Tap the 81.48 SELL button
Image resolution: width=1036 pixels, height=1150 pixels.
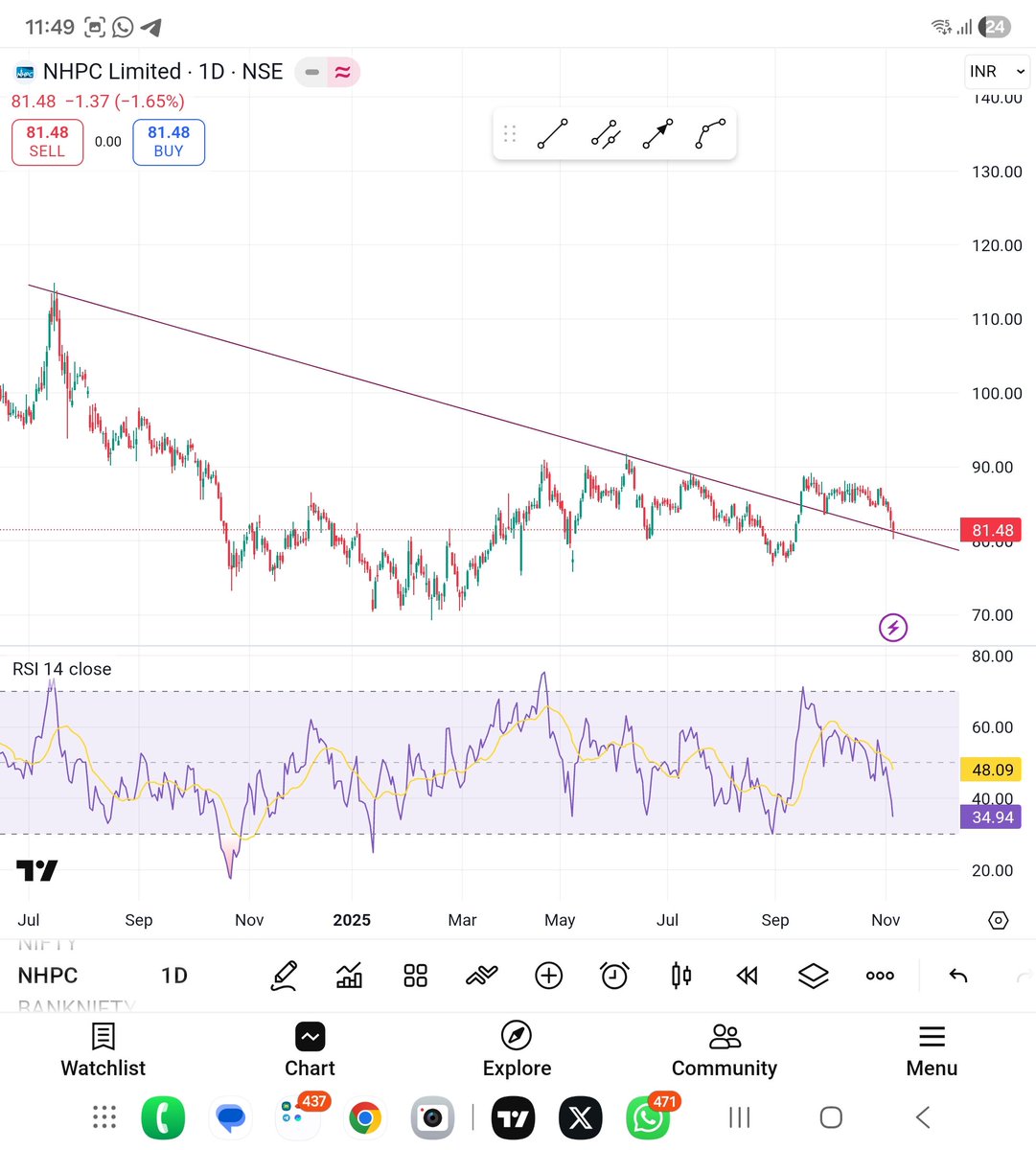click(47, 142)
